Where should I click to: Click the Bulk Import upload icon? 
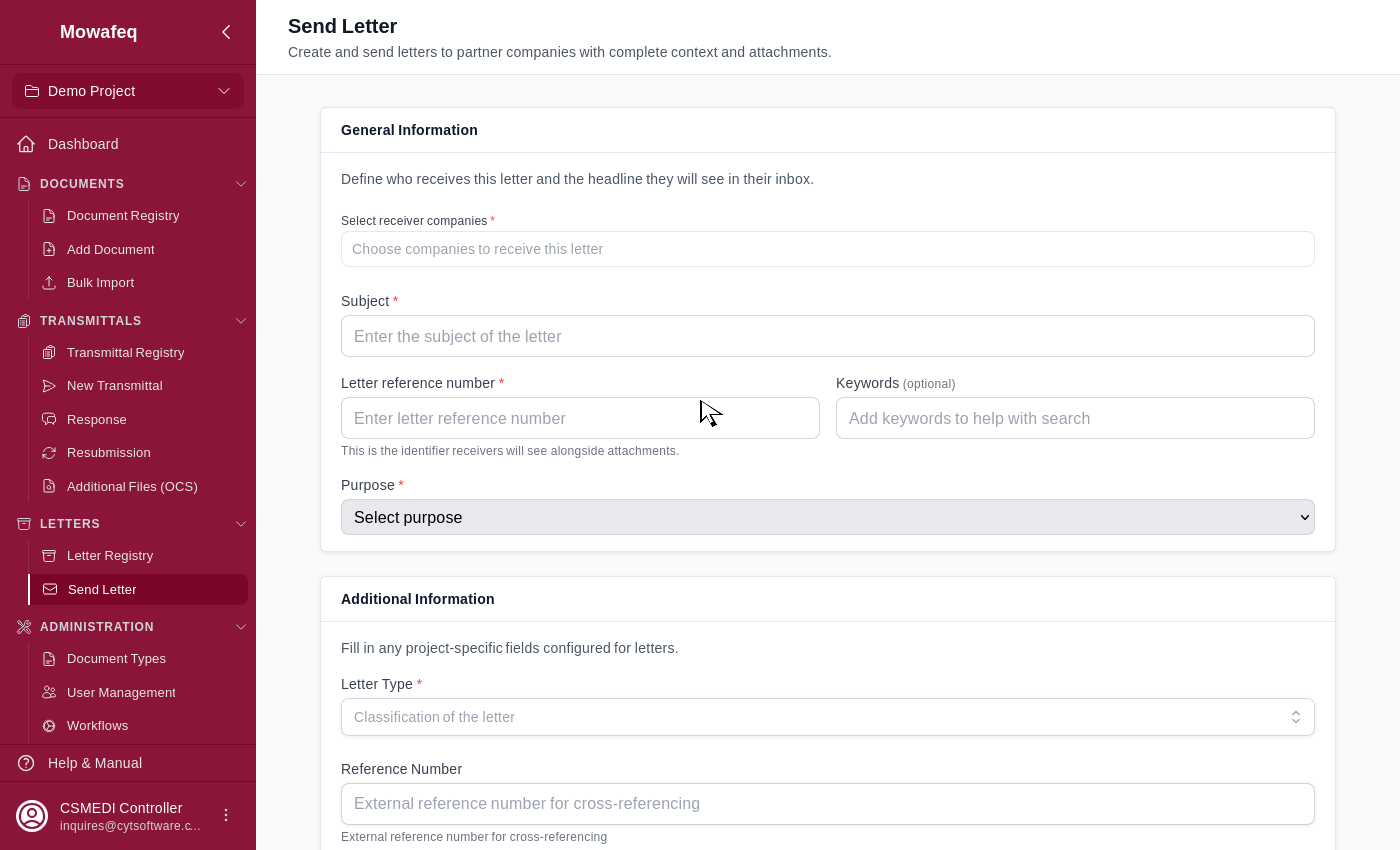pyautogui.click(x=49, y=283)
